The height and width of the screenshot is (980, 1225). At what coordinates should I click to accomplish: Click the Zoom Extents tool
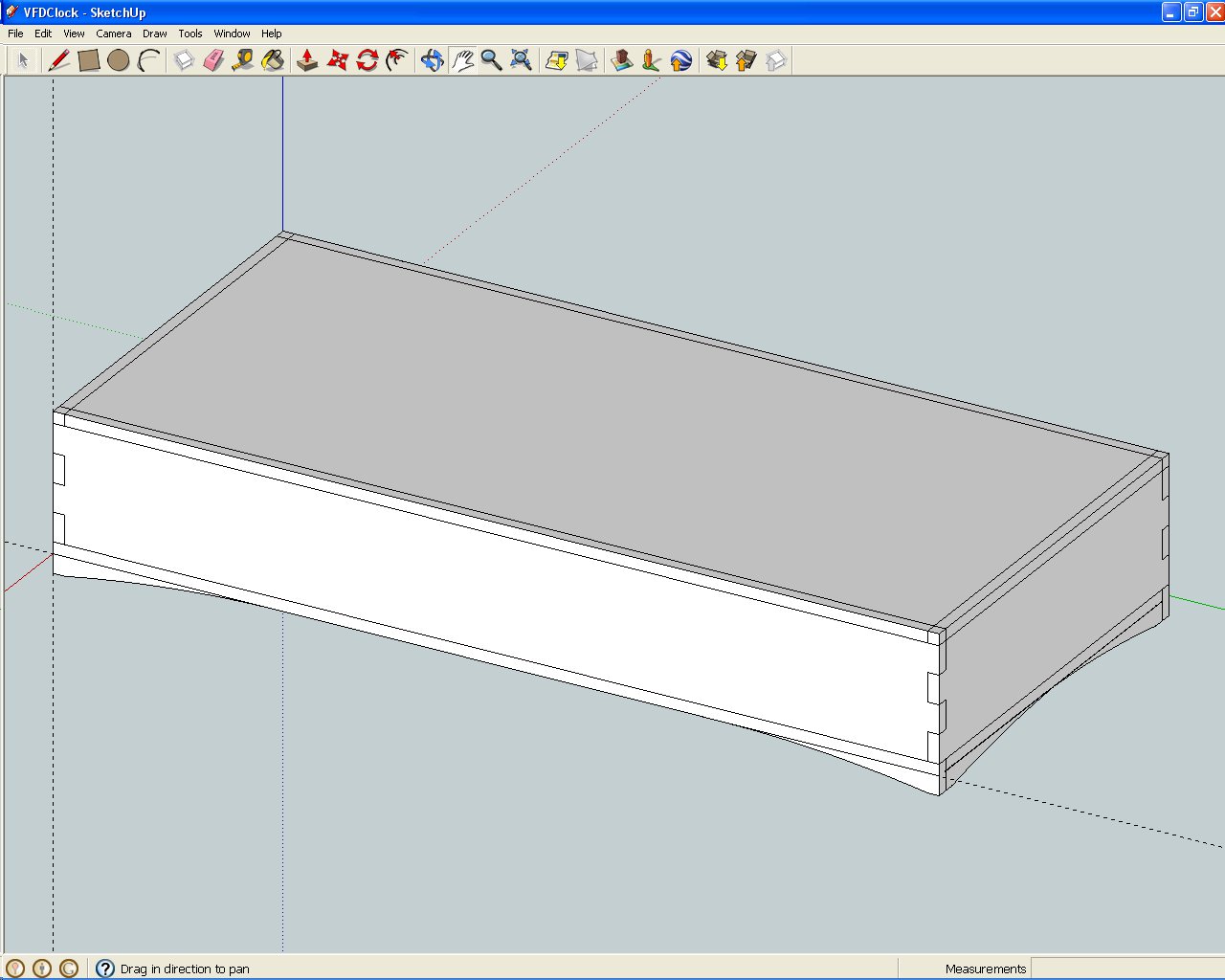522,60
